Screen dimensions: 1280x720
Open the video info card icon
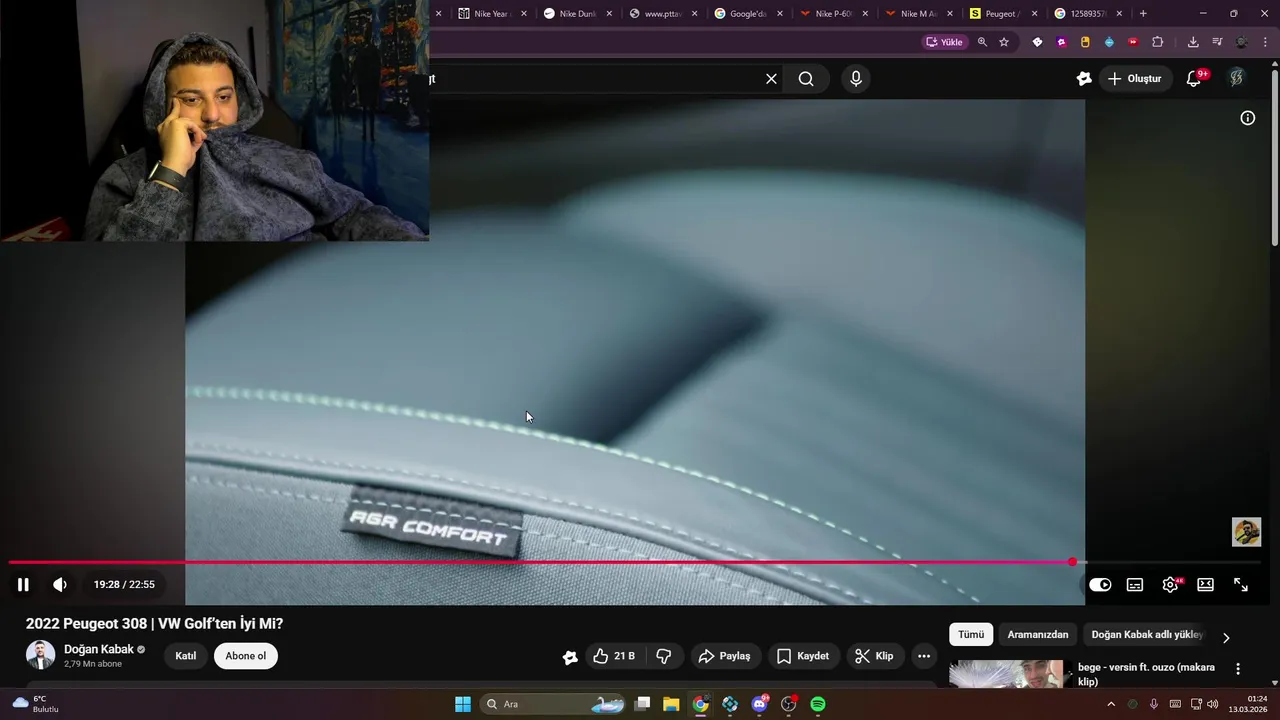pos(1248,118)
